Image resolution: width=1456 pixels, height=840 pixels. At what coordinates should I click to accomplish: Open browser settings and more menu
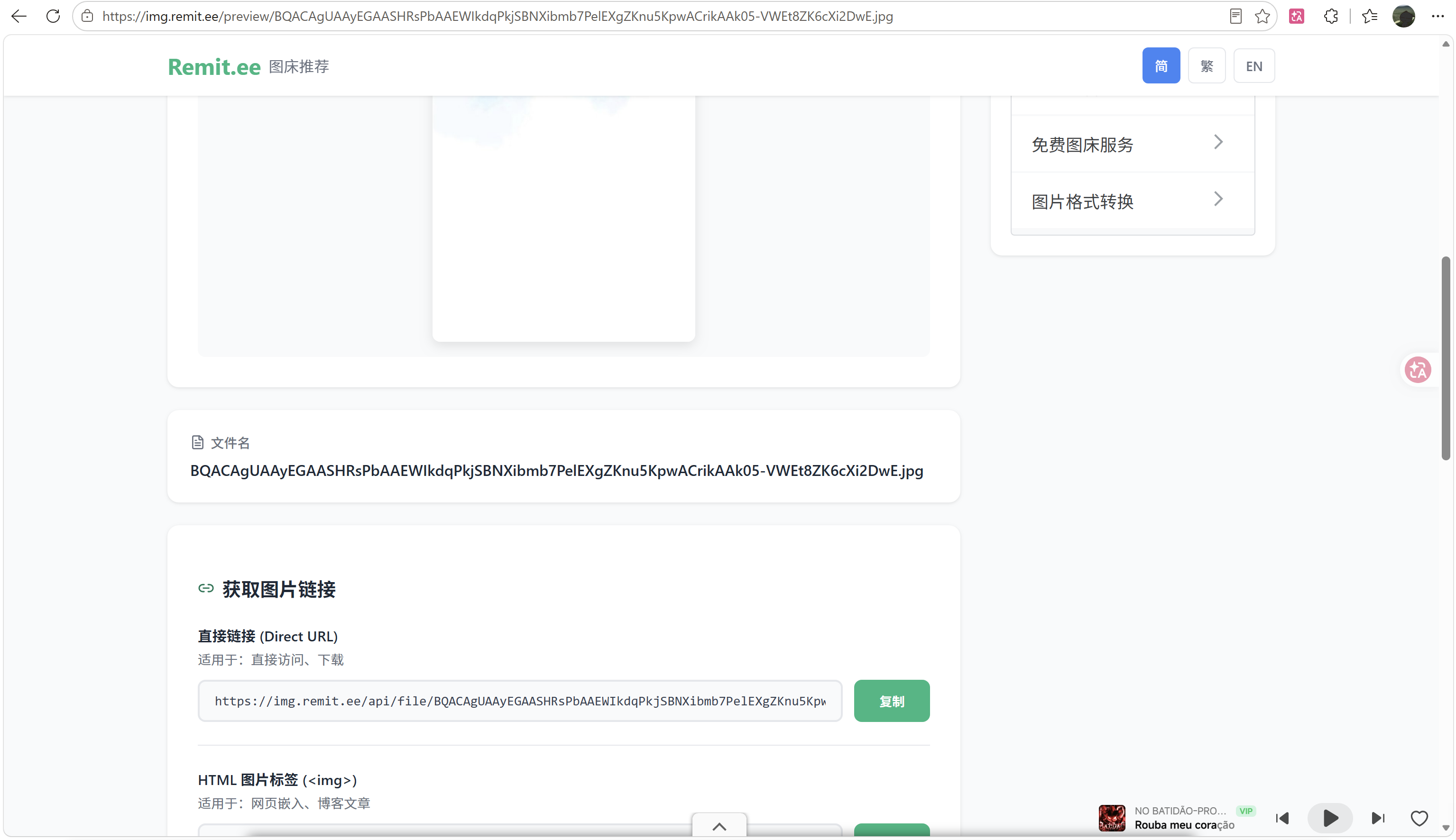click(x=1438, y=16)
